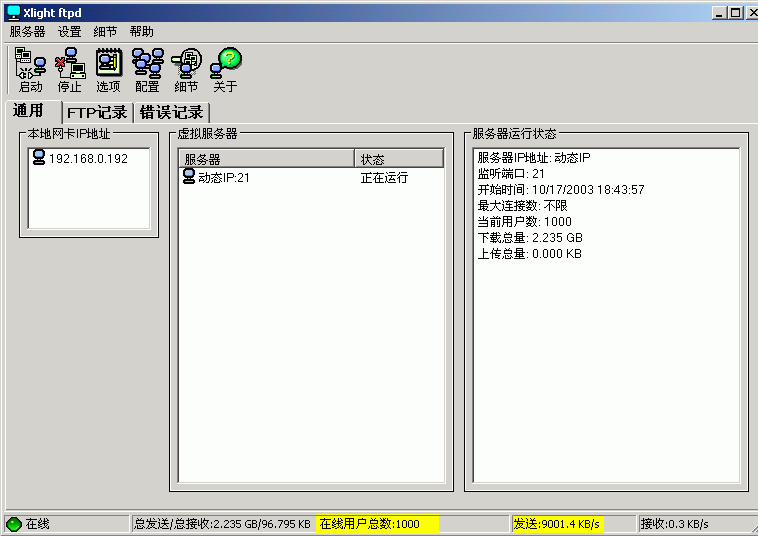This screenshot has width=758, height=536.
Task: Open the 关于 about toolbar icon
Action: point(225,70)
